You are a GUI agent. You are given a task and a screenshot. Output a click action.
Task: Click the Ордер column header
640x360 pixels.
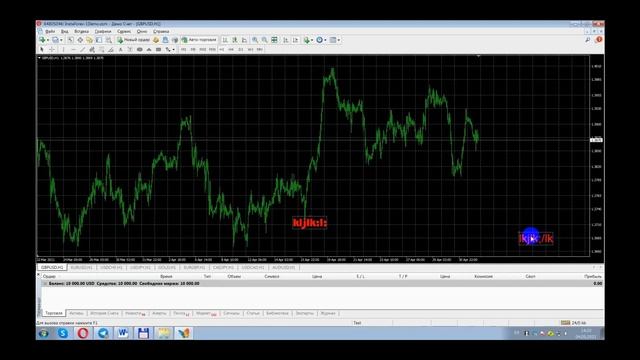pyautogui.click(x=49, y=276)
